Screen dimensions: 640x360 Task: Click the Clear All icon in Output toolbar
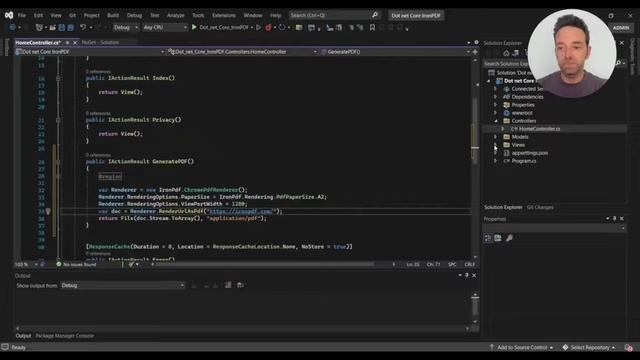228,285
